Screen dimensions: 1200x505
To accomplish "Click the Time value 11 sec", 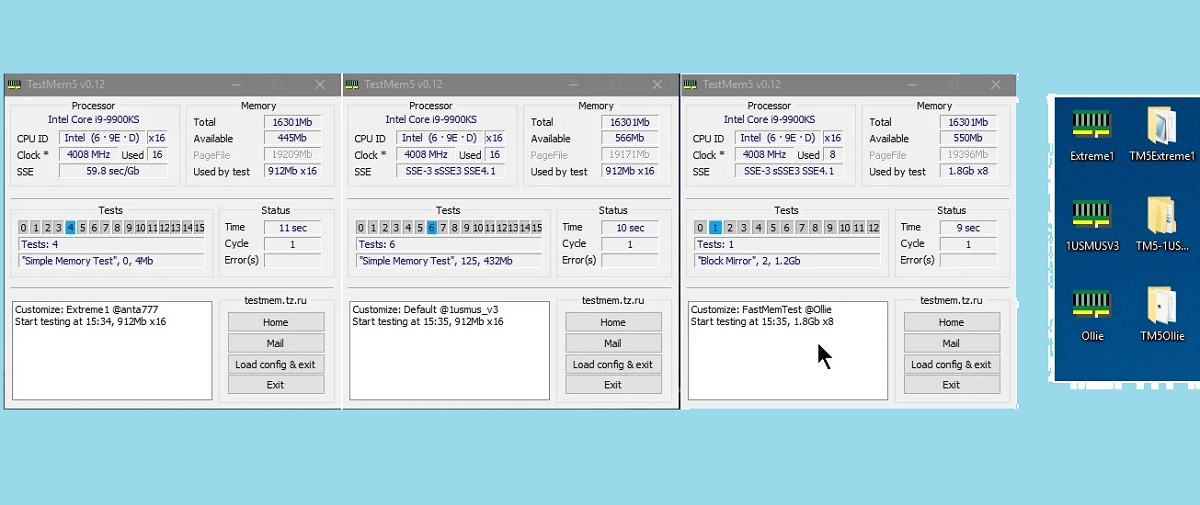I will coord(292,228).
